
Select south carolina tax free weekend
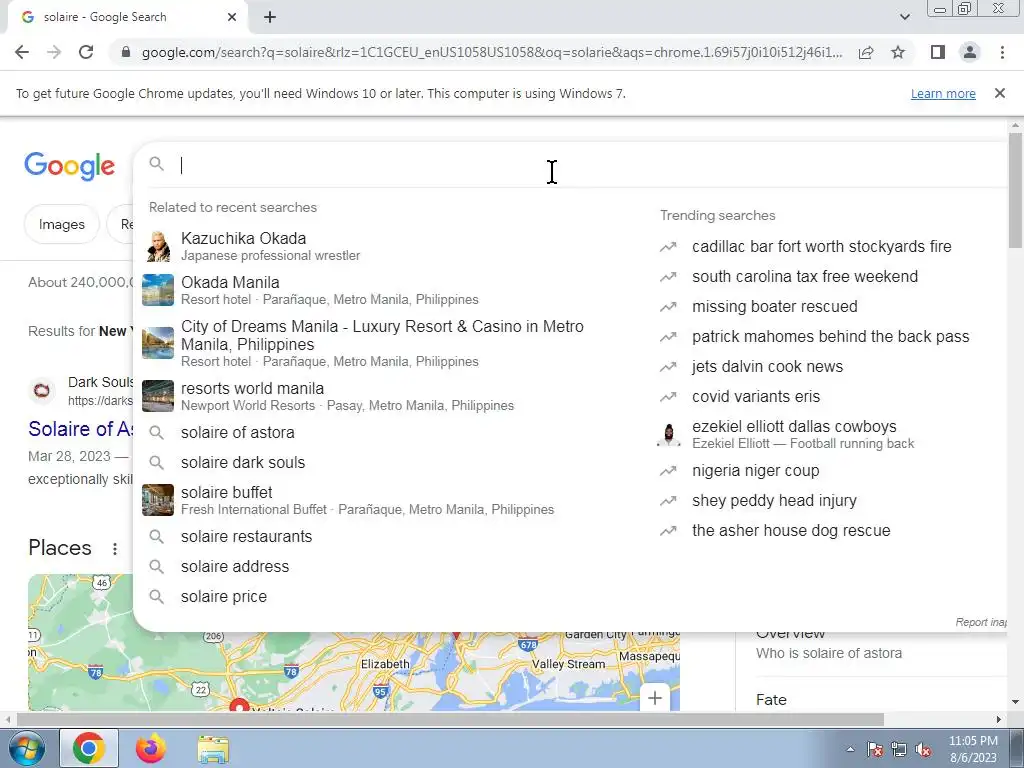[805, 276]
